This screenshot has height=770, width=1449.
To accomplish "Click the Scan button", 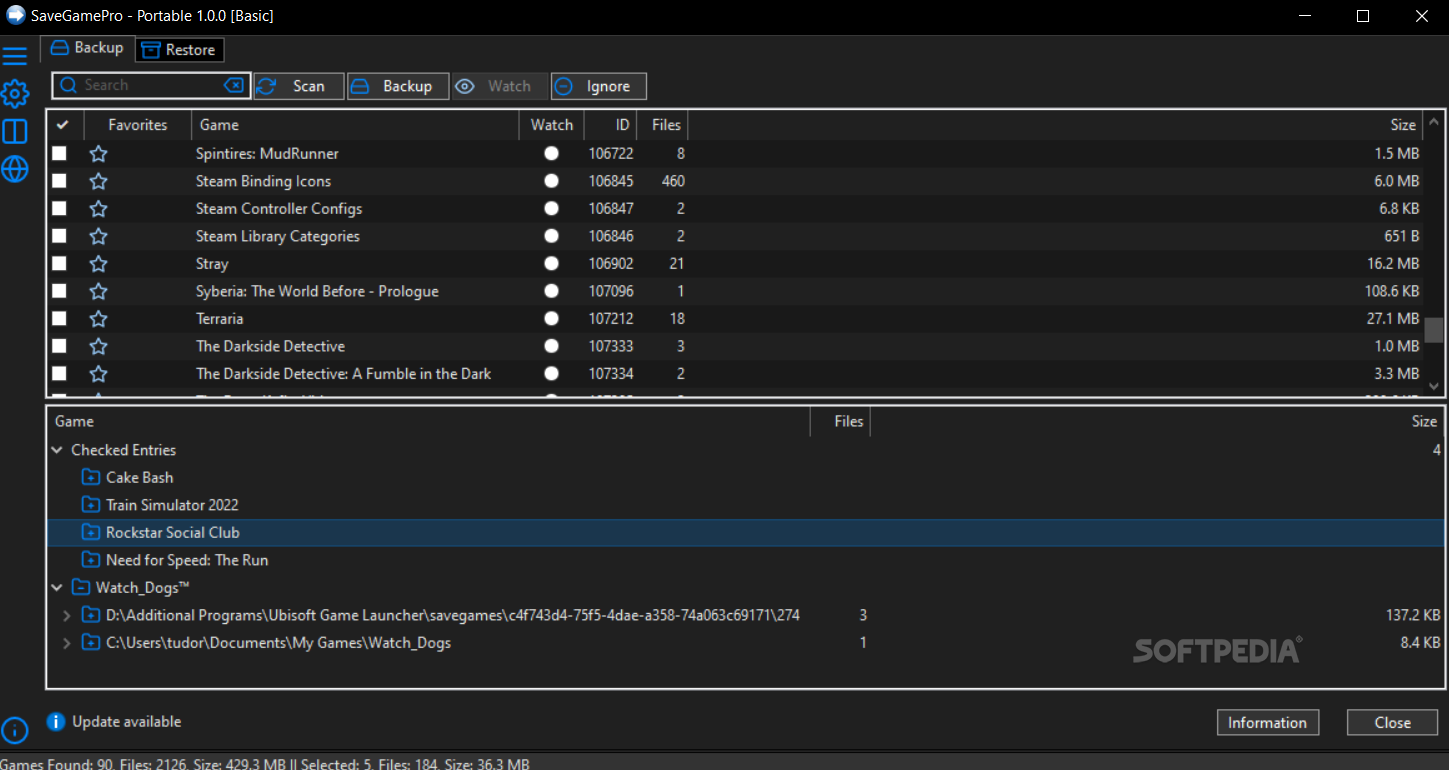I will point(299,86).
